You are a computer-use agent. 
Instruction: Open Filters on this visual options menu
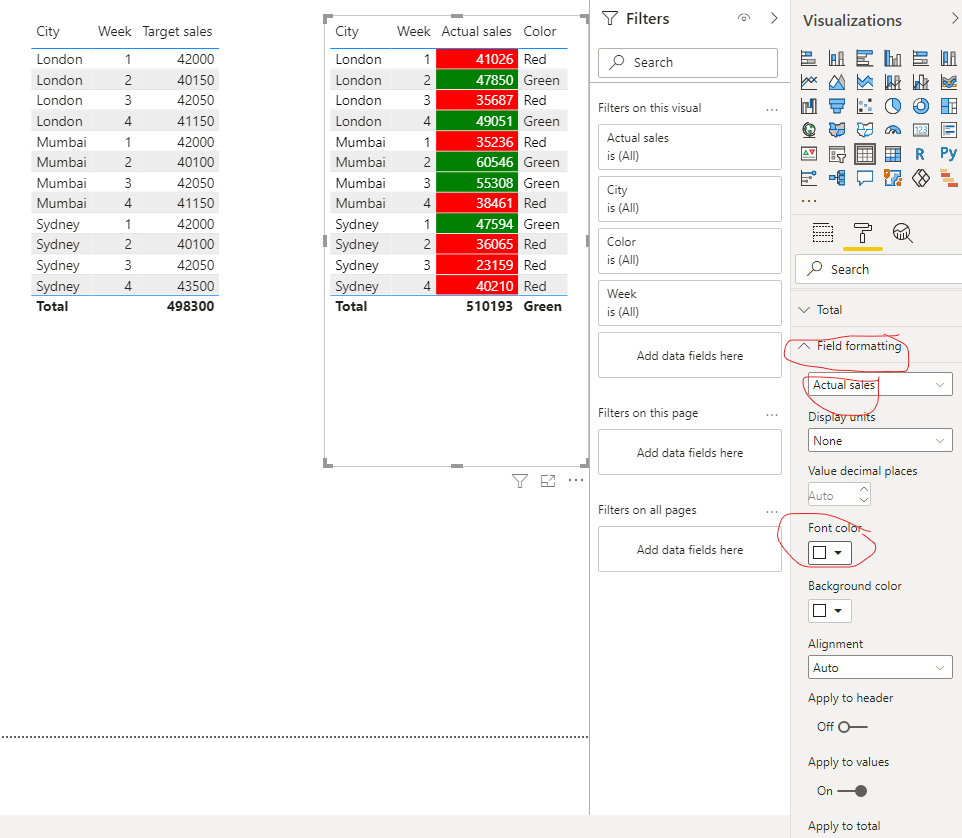click(772, 110)
